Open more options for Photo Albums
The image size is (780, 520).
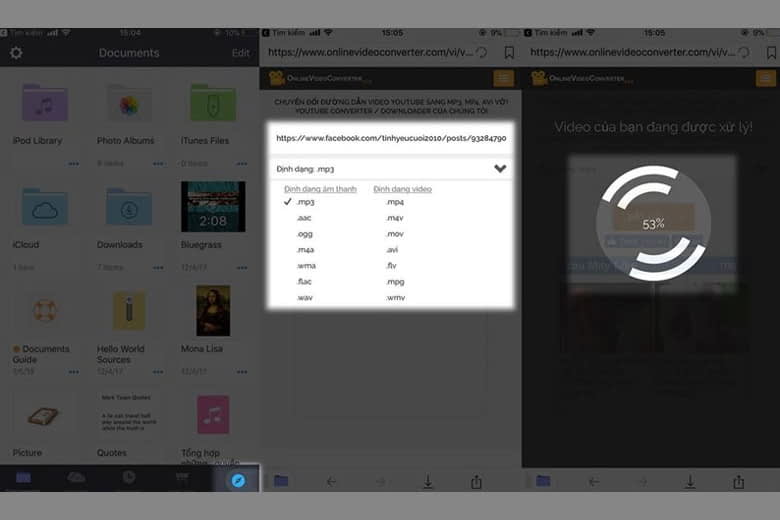pos(158,164)
